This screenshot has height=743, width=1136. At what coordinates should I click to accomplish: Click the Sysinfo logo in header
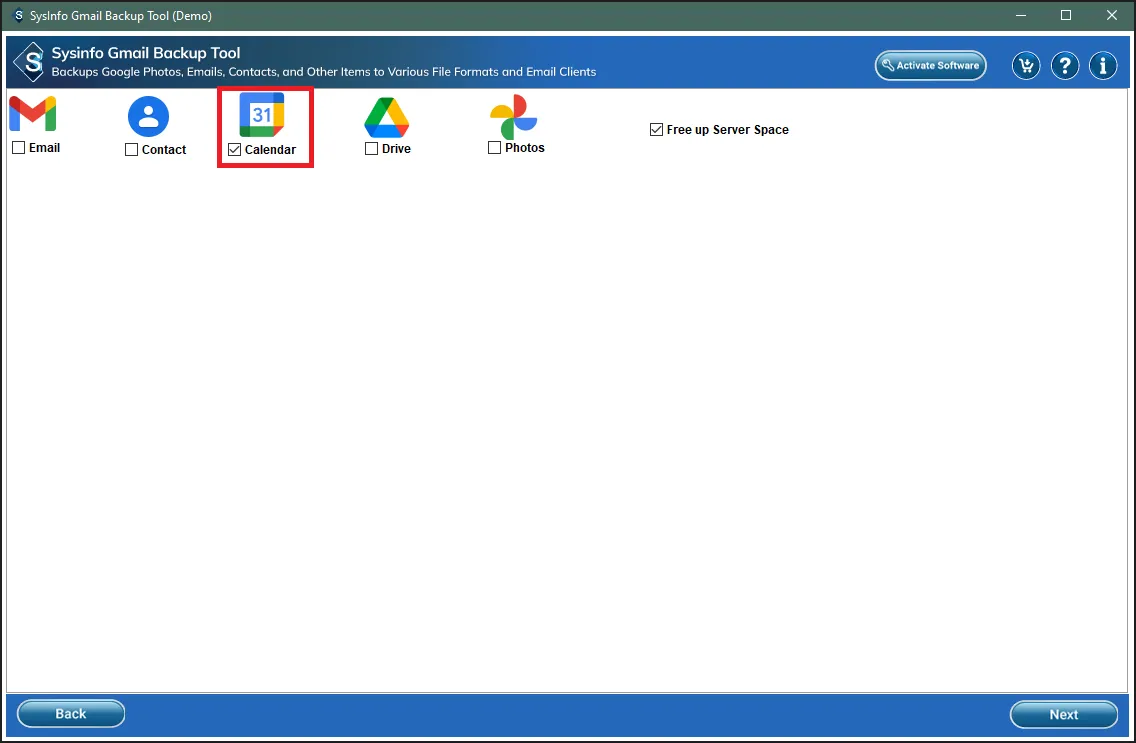click(x=30, y=62)
